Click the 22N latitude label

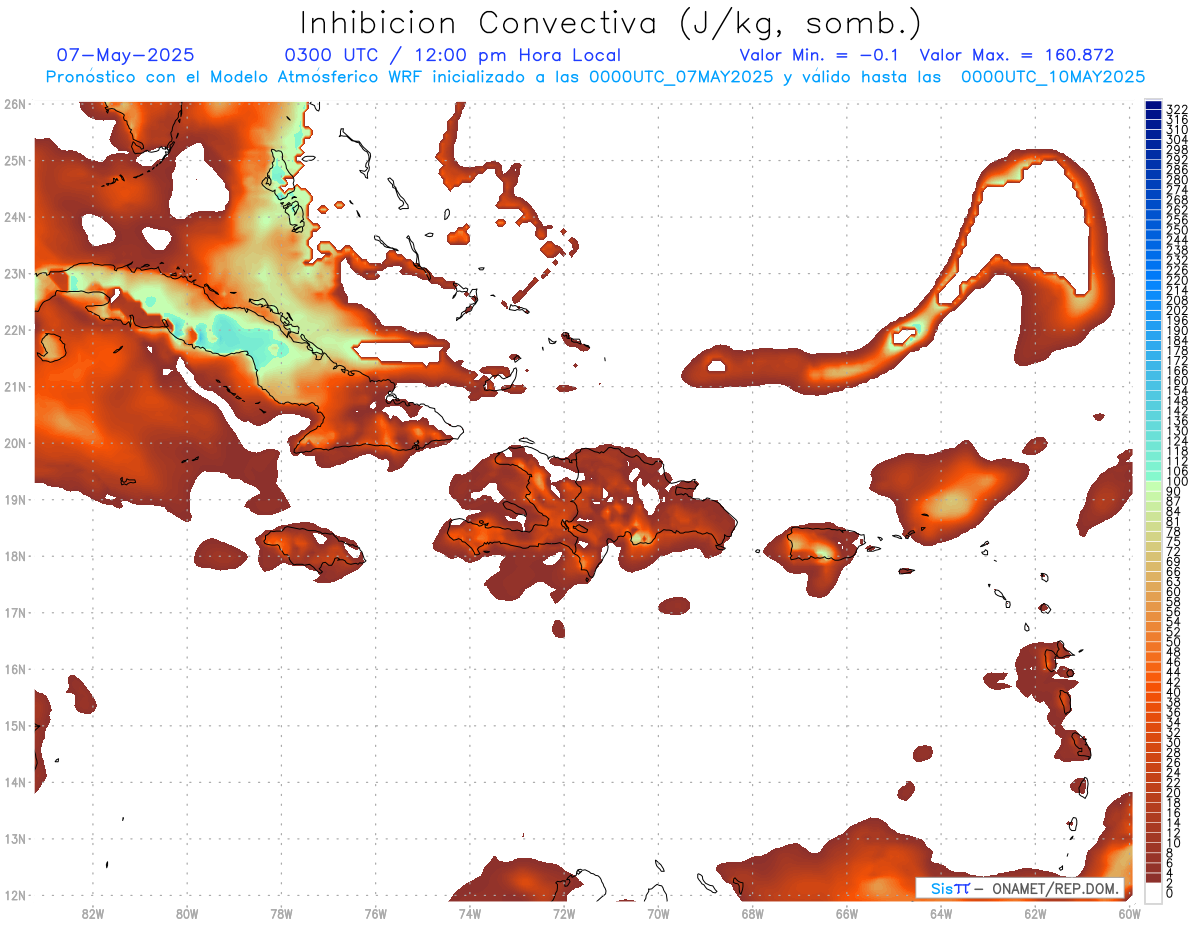click(15, 330)
